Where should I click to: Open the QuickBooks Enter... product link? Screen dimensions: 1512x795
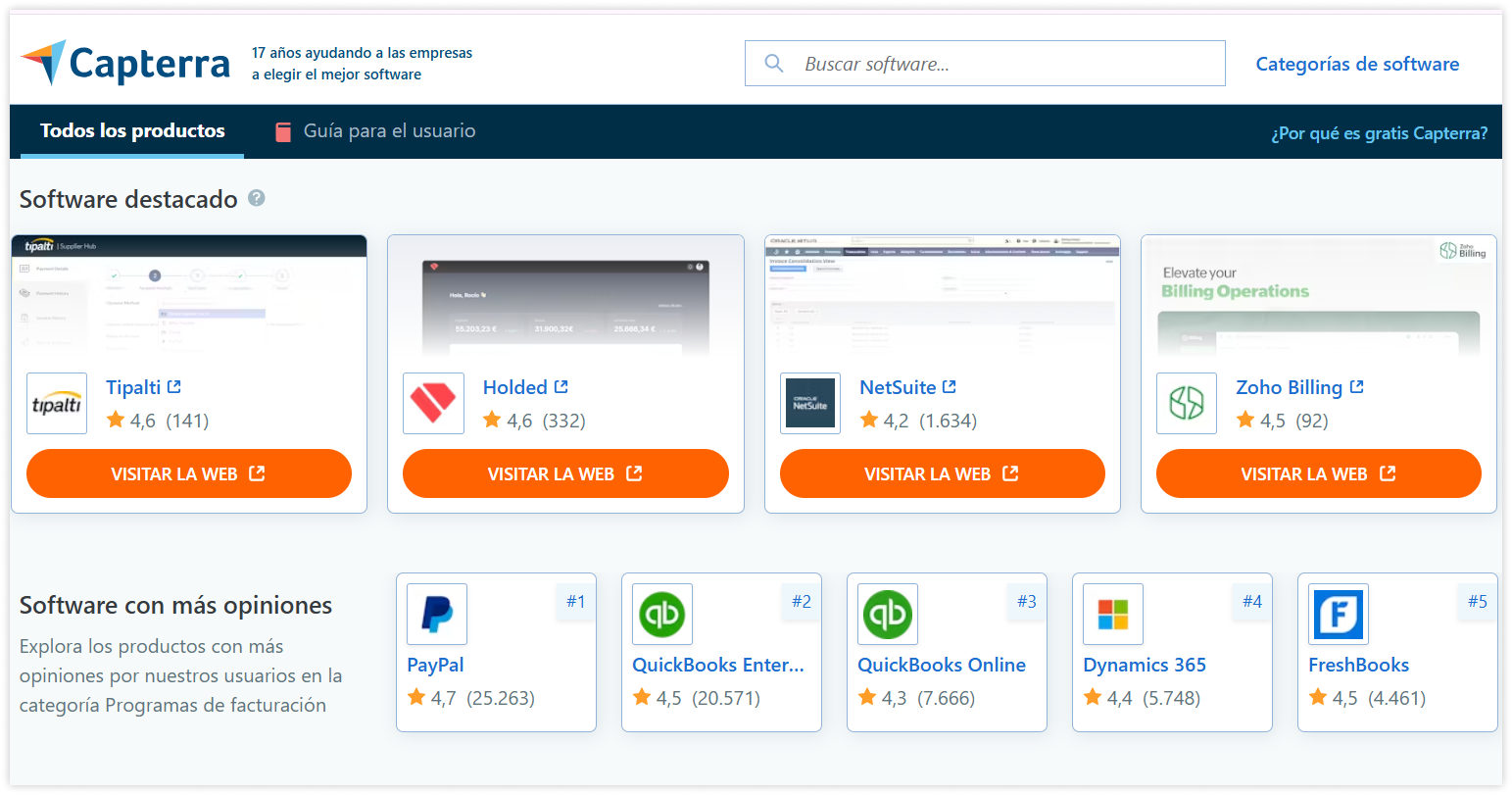[718, 665]
